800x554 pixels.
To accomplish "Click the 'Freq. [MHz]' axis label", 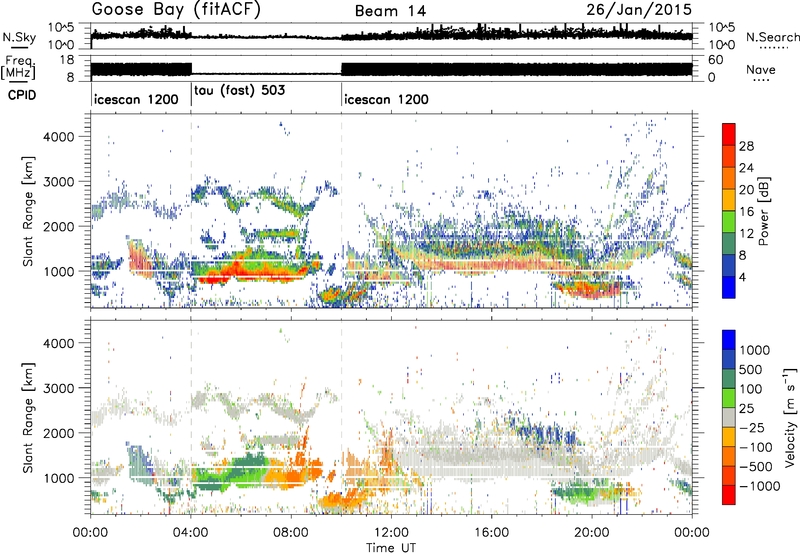I will coord(20,68).
